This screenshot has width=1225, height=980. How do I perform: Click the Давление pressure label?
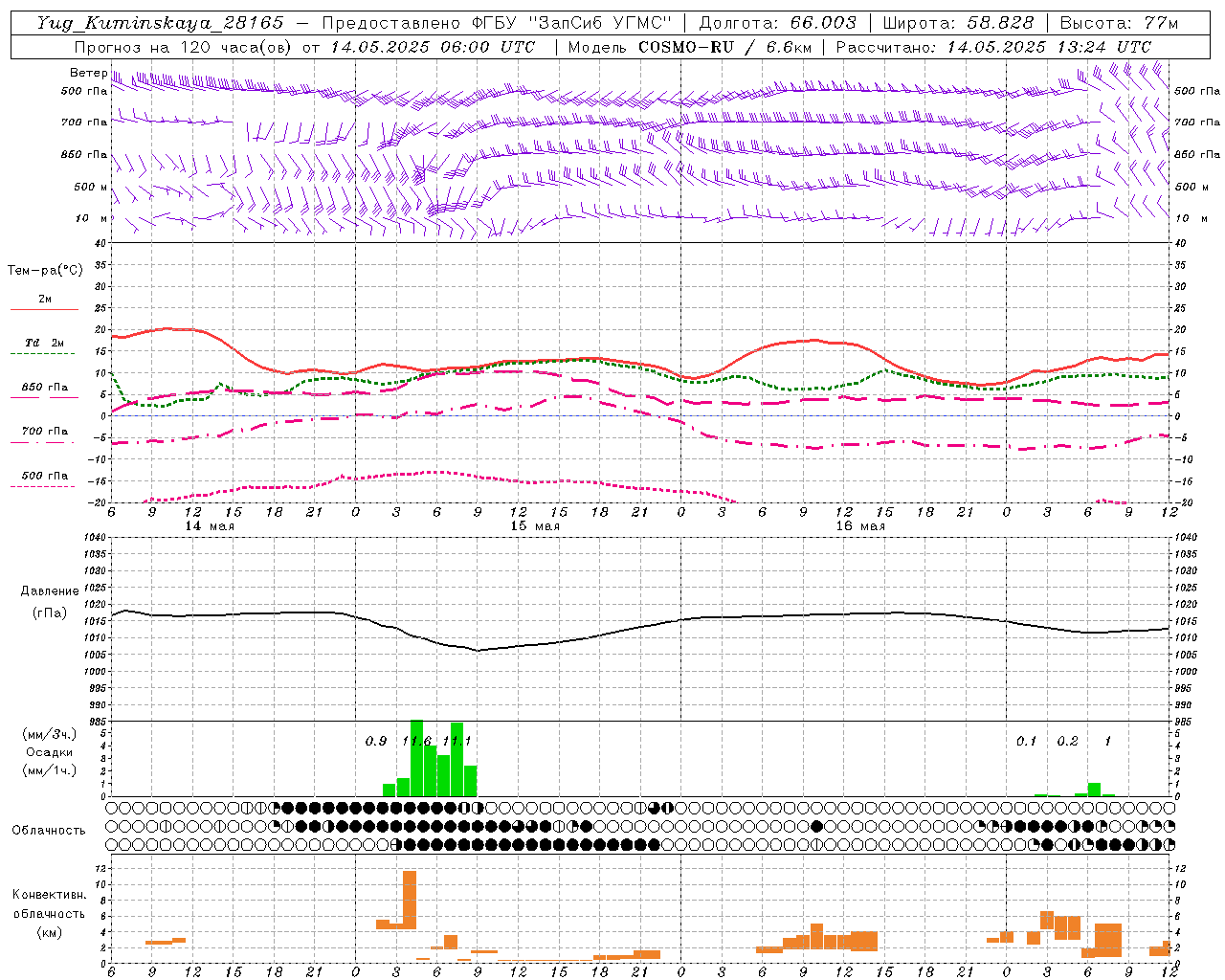(50, 591)
